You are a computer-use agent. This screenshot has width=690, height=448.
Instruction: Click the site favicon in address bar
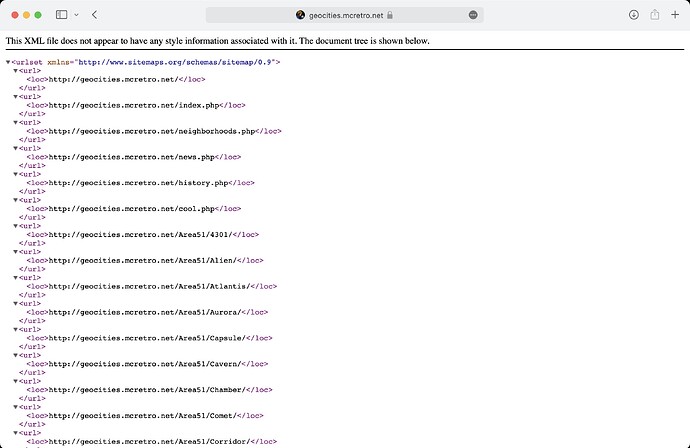click(x=300, y=15)
